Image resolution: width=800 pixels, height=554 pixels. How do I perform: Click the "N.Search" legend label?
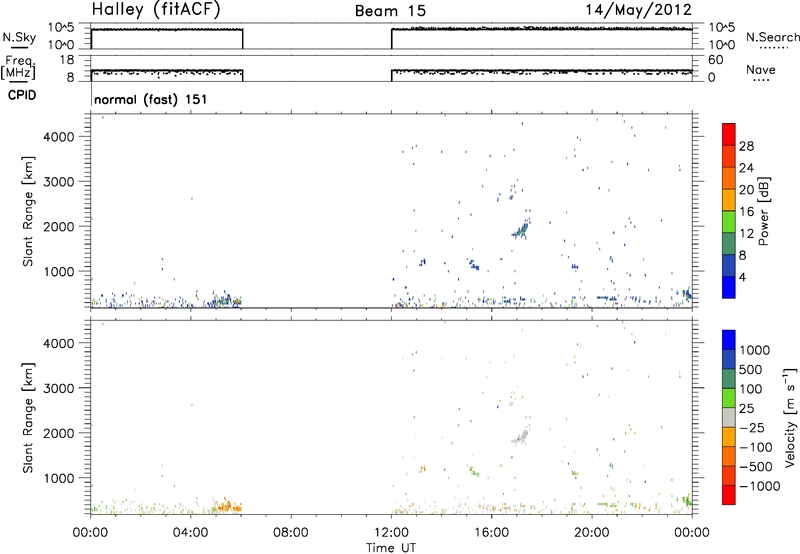[x=772, y=37]
